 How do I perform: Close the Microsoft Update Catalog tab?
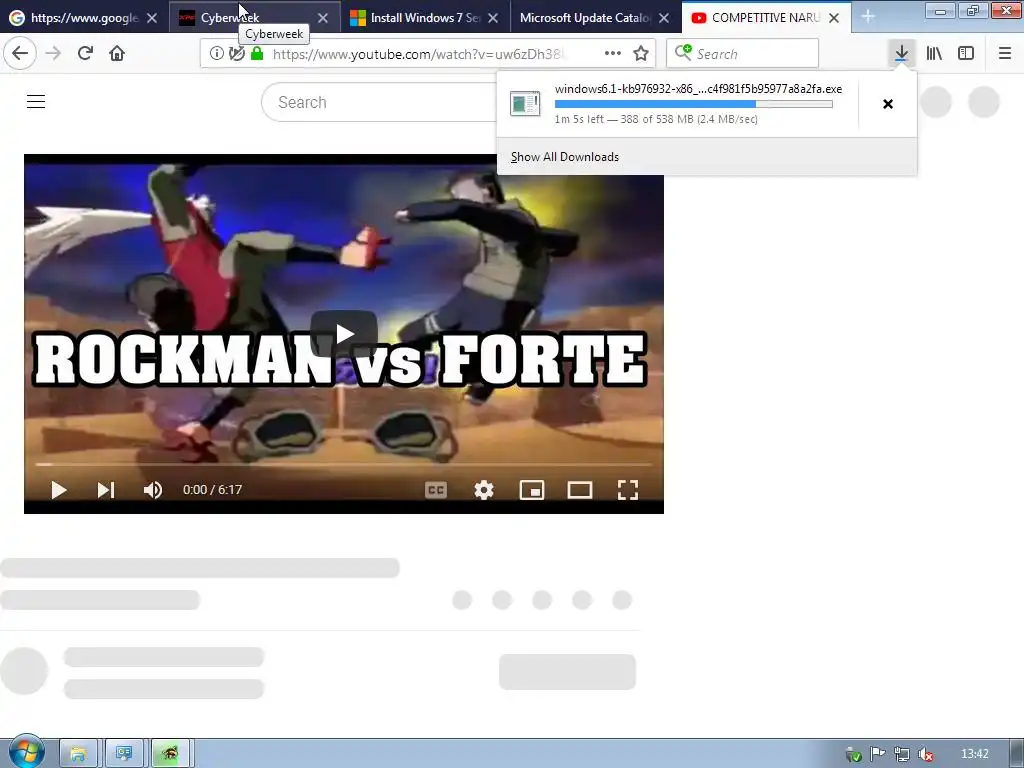[x=664, y=18]
